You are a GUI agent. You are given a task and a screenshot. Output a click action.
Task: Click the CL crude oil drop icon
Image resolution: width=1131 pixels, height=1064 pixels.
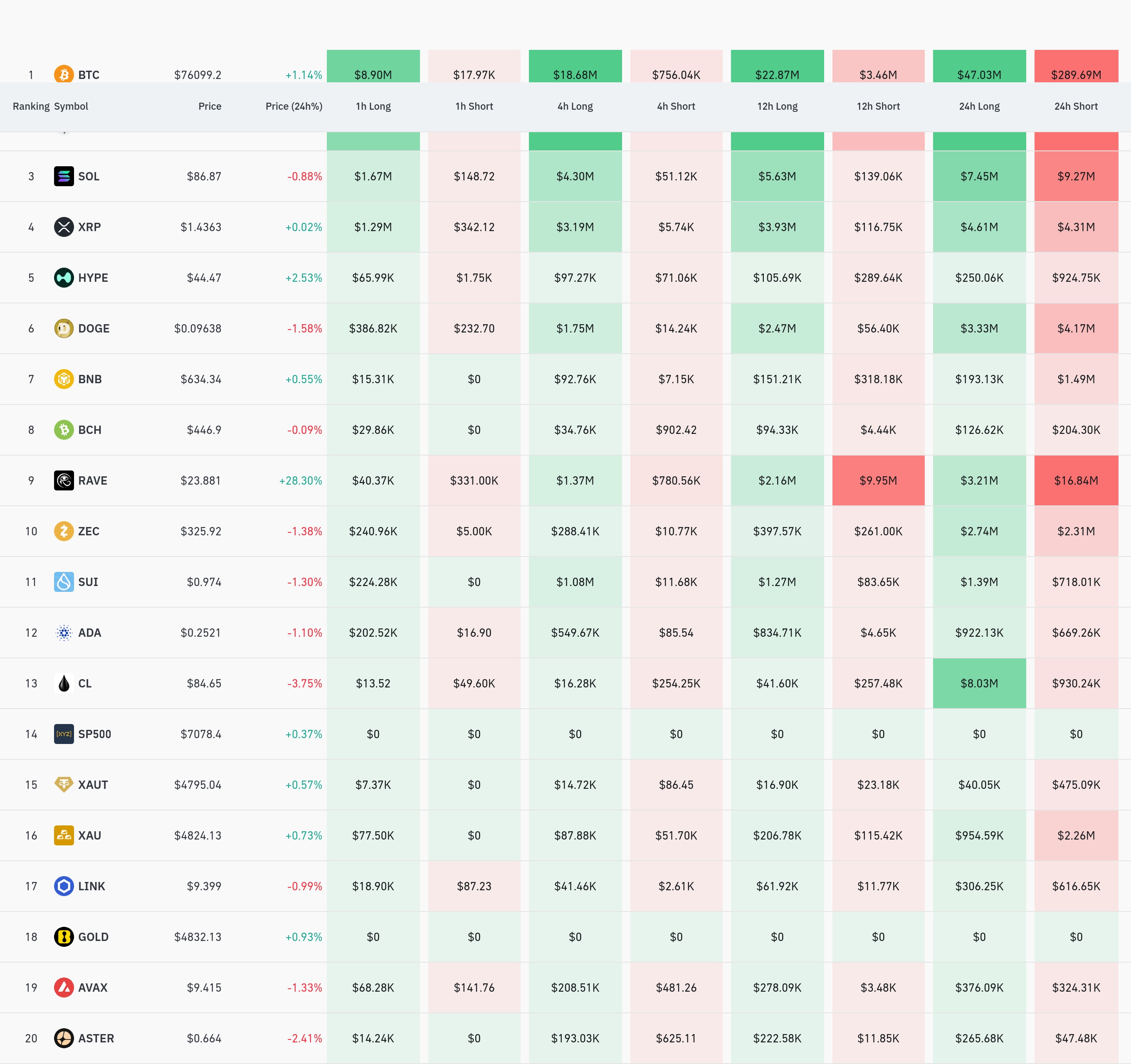point(64,683)
